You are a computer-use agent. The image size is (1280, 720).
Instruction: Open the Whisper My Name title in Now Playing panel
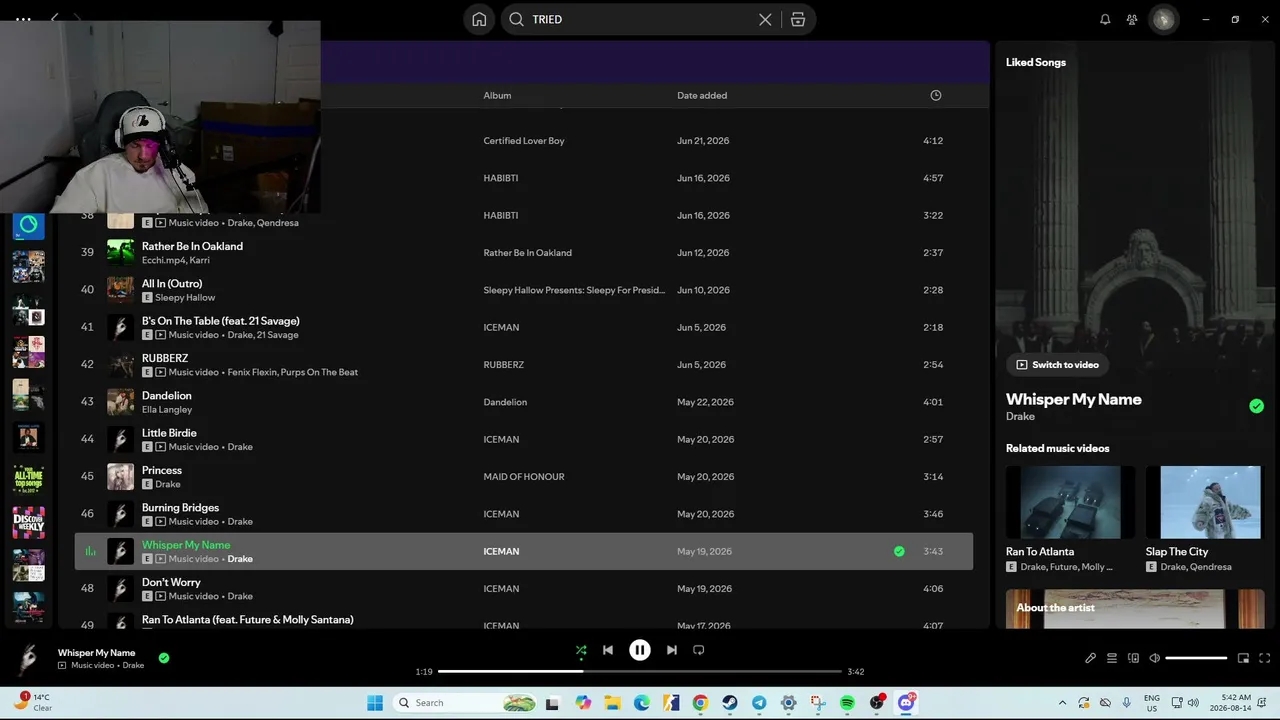1073,399
